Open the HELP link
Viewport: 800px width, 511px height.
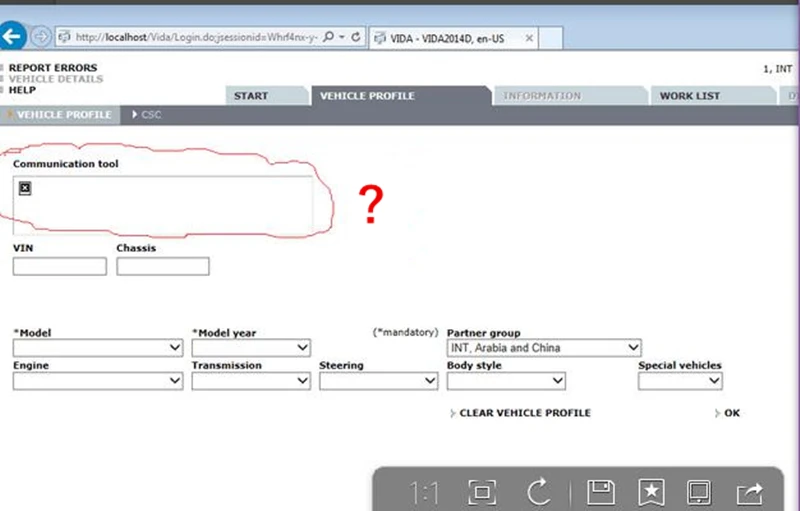click(22, 90)
